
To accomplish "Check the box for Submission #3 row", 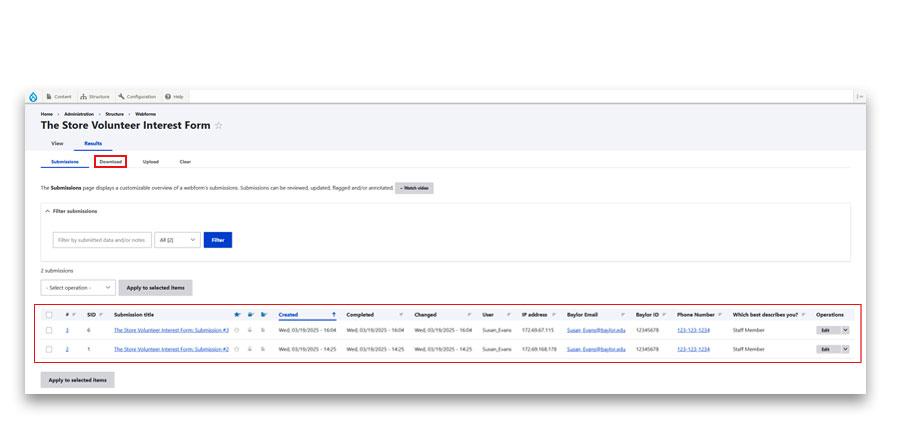I will (x=49, y=329).
